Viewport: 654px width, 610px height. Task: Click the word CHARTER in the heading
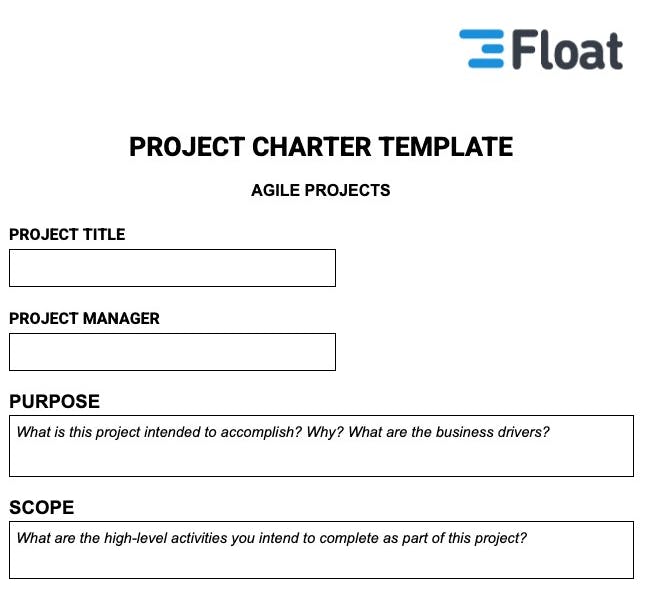pyautogui.click(x=309, y=148)
